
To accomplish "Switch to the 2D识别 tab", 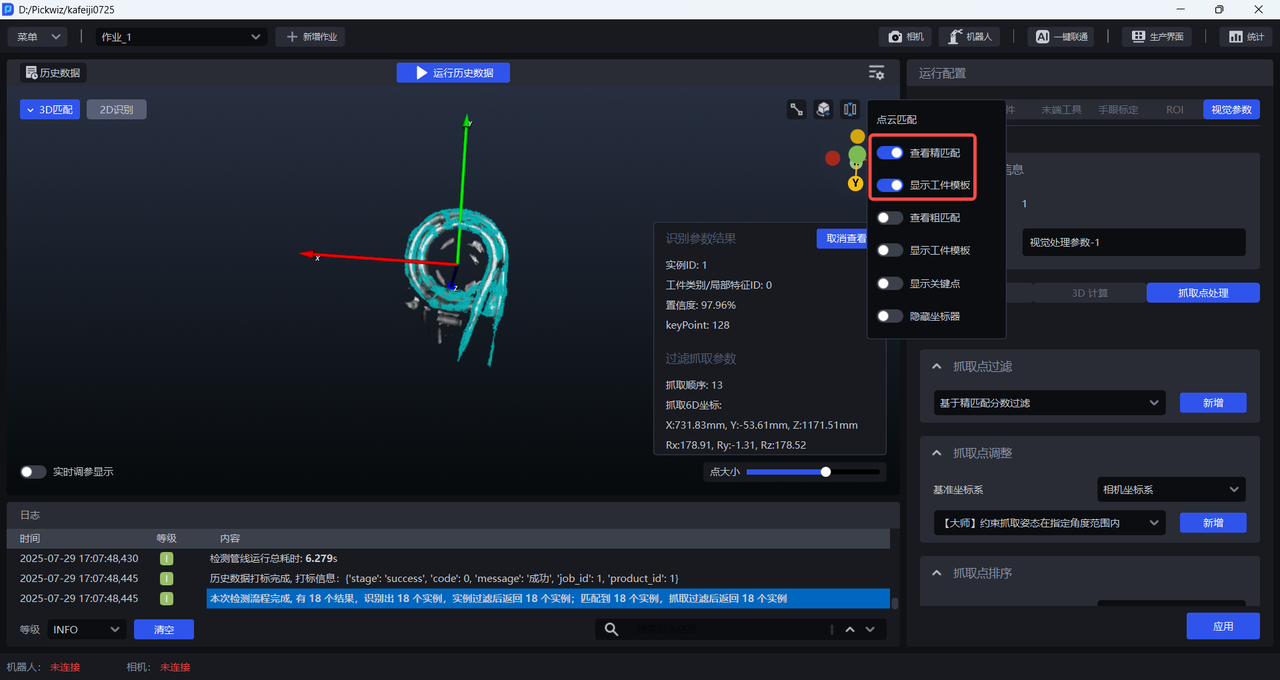I will tap(116, 110).
